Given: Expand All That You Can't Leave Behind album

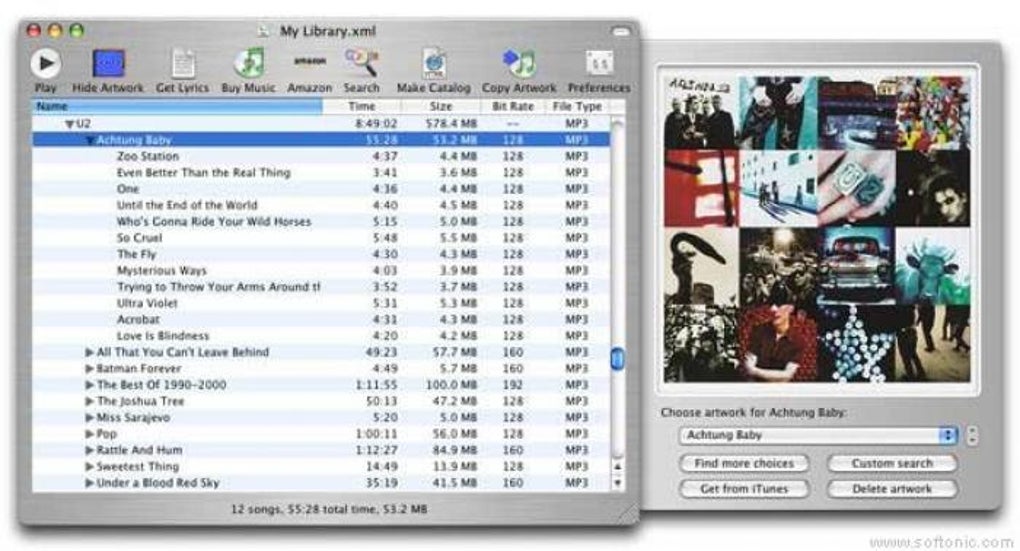Looking at the screenshot, I should coord(90,353).
